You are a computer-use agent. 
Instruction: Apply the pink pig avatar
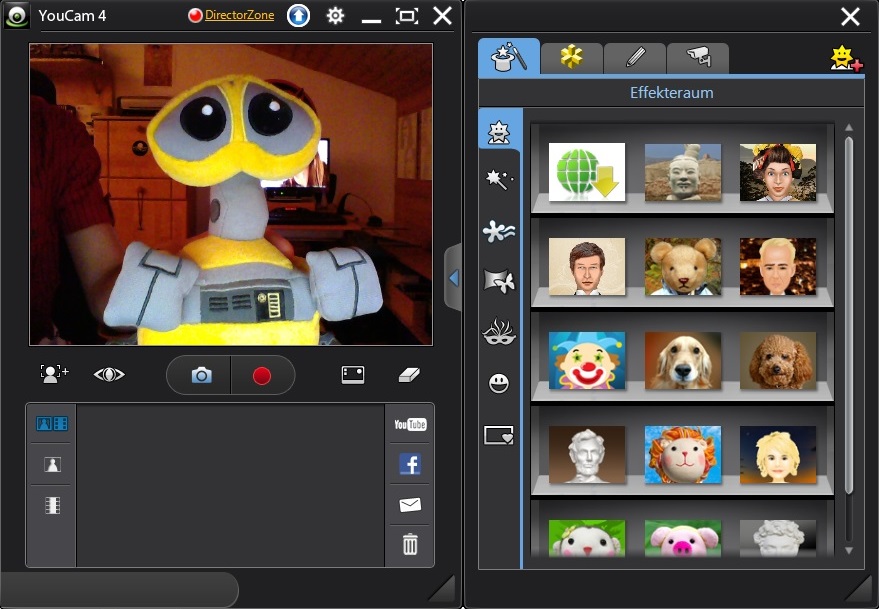pyautogui.click(x=683, y=538)
